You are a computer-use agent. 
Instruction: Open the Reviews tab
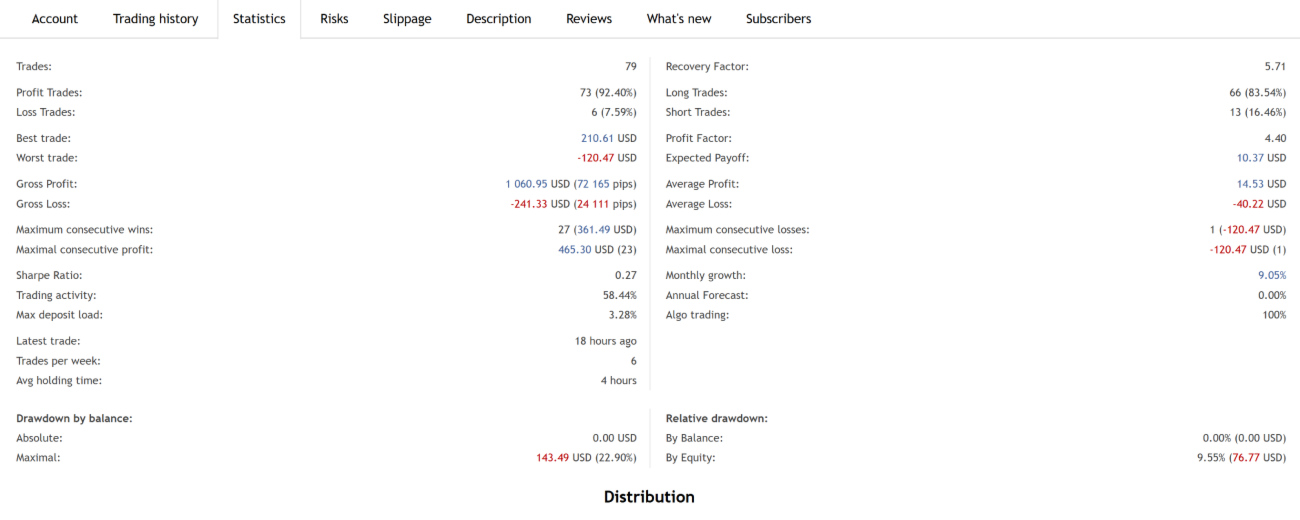589,19
